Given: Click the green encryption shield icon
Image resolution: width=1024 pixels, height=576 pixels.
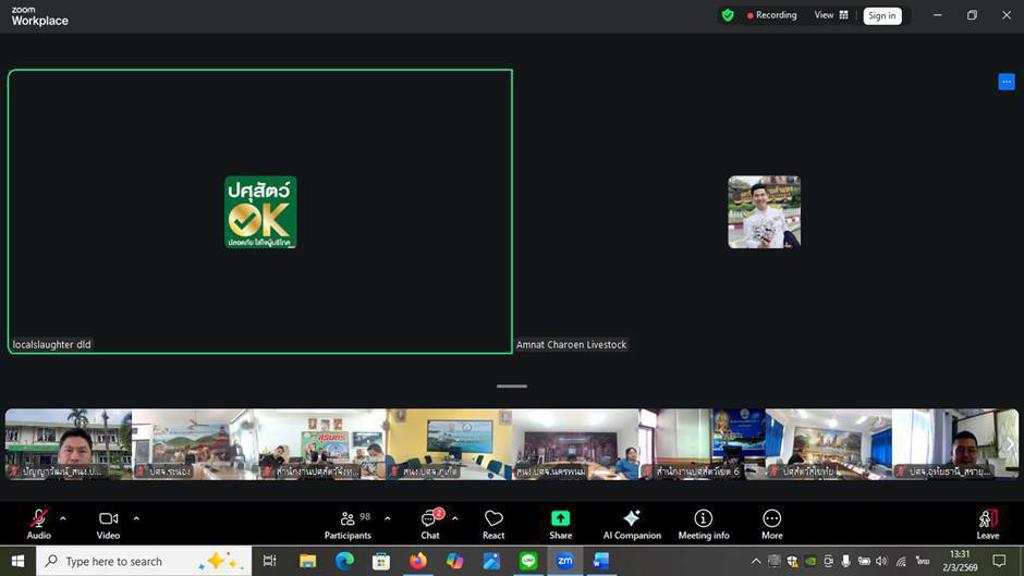Looking at the screenshot, I should pos(728,15).
